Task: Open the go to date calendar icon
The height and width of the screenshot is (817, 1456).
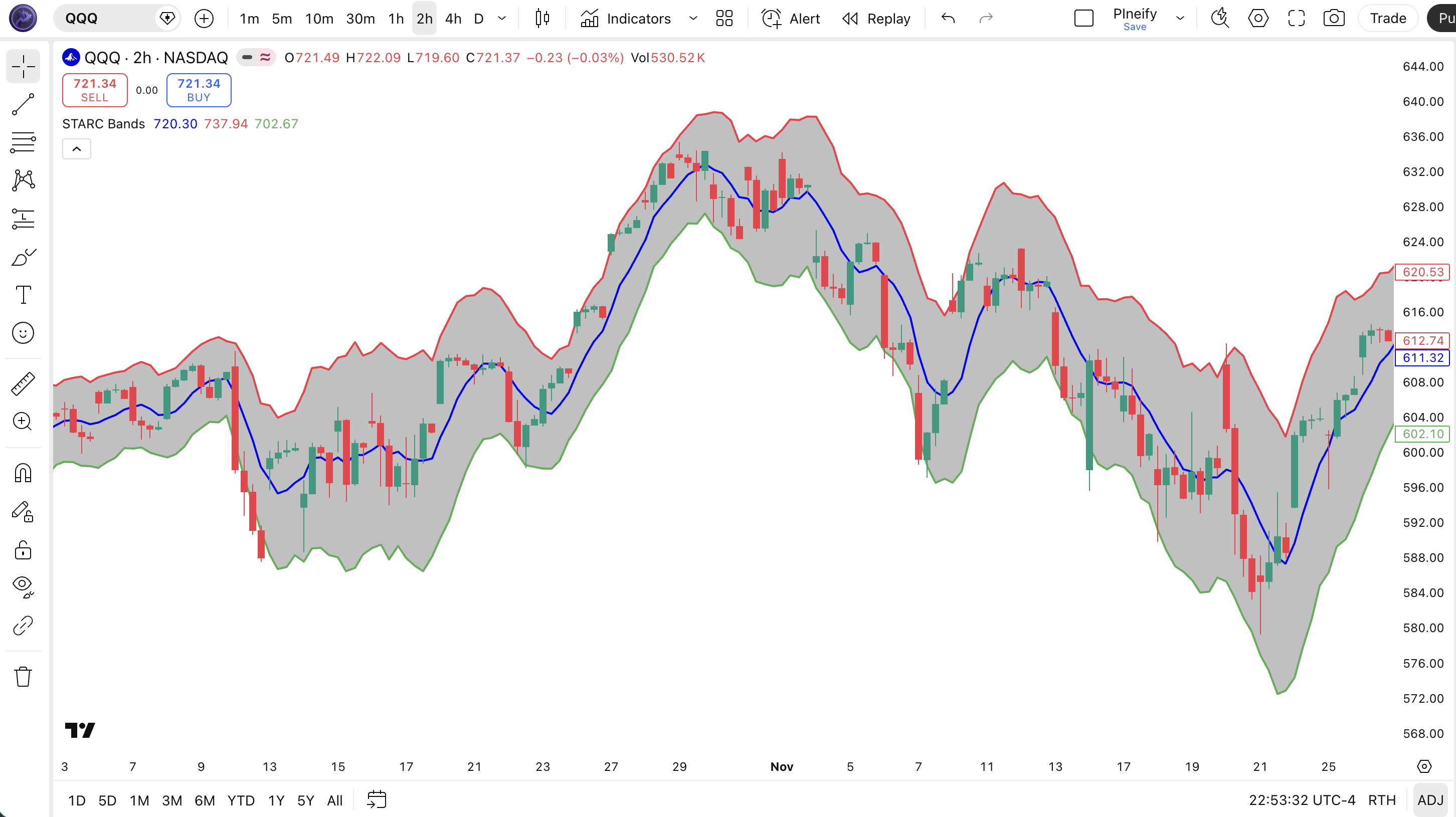Action: pyautogui.click(x=377, y=800)
